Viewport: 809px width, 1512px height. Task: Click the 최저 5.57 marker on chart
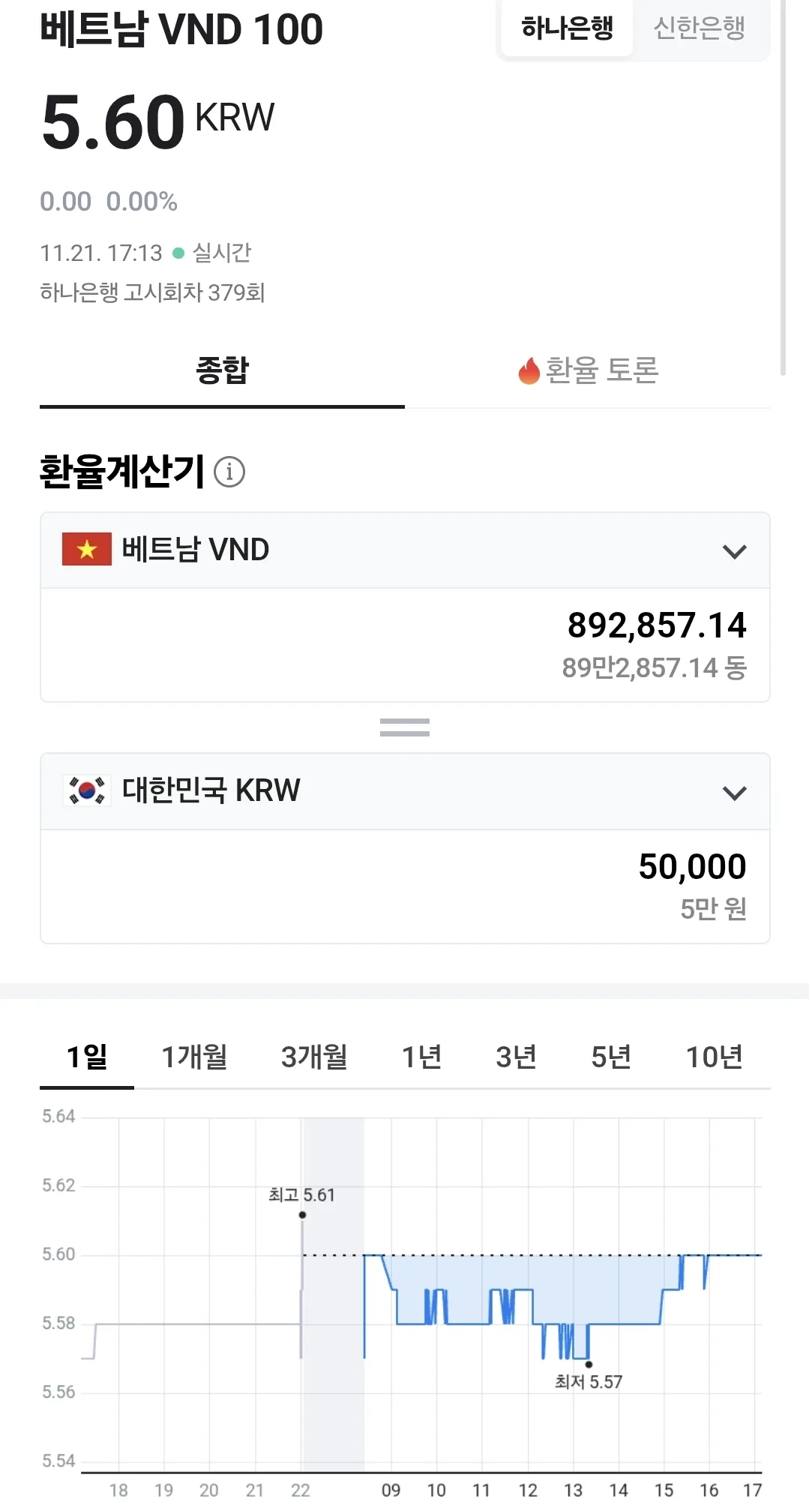pos(589,1364)
